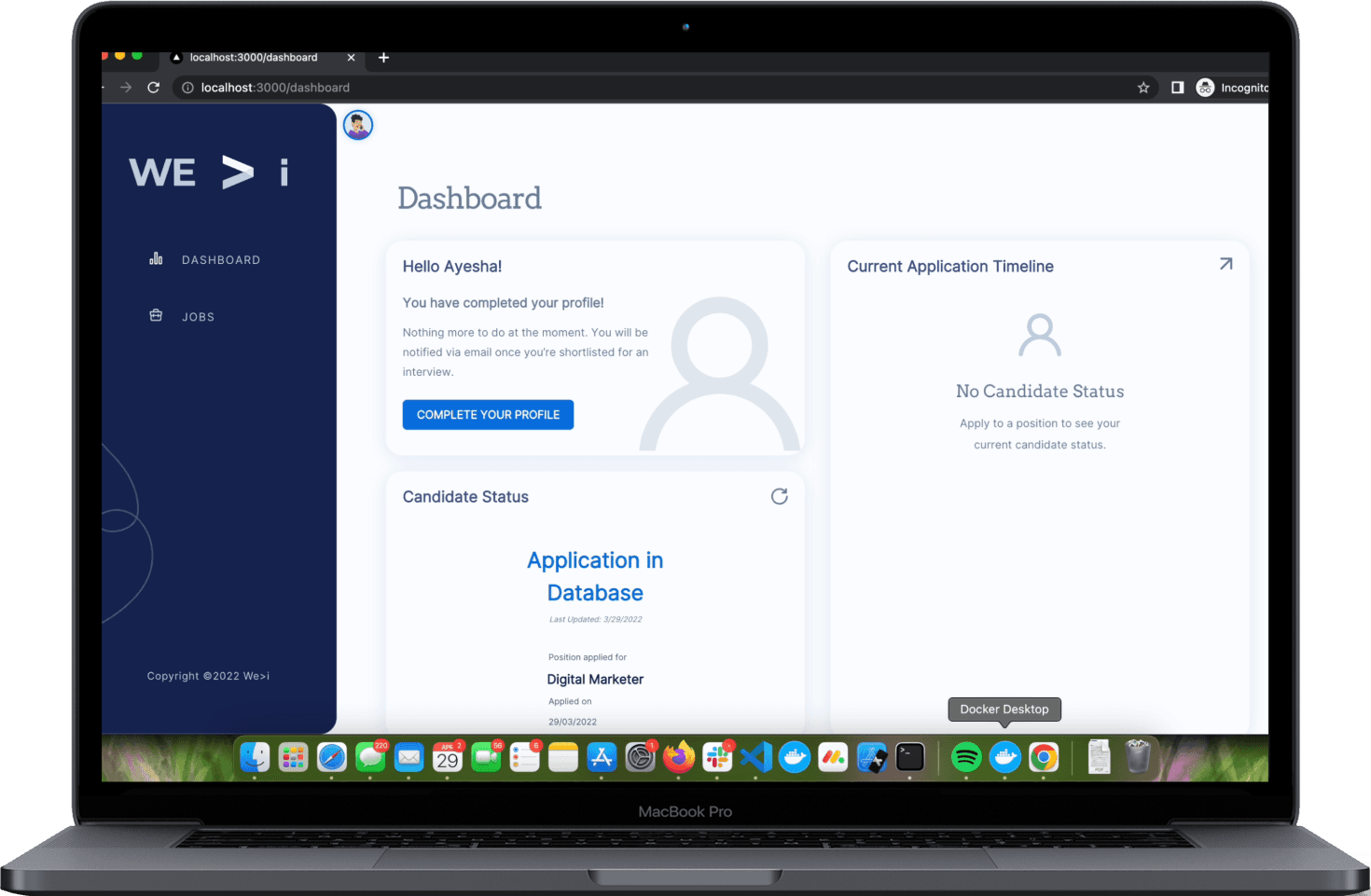Click the bookmark star in the address bar
Viewport: 1371px width, 896px height.
(1143, 87)
